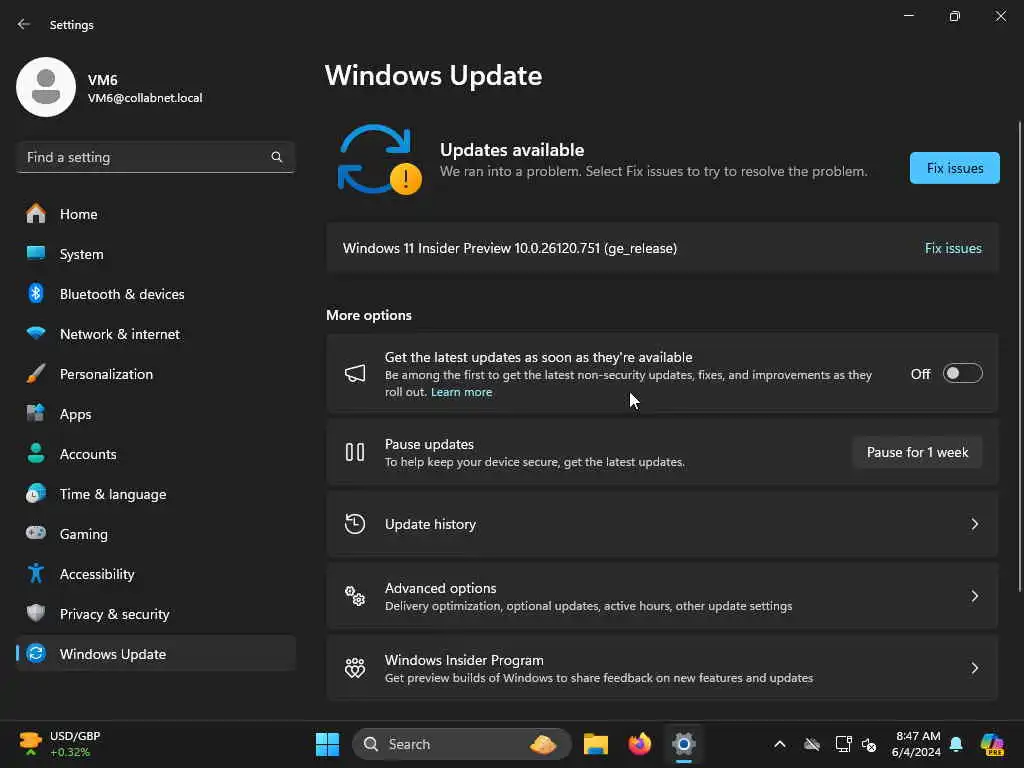Click the network display icon in tray
Image resolution: width=1024 pixels, height=768 pixels.
[843, 744]
